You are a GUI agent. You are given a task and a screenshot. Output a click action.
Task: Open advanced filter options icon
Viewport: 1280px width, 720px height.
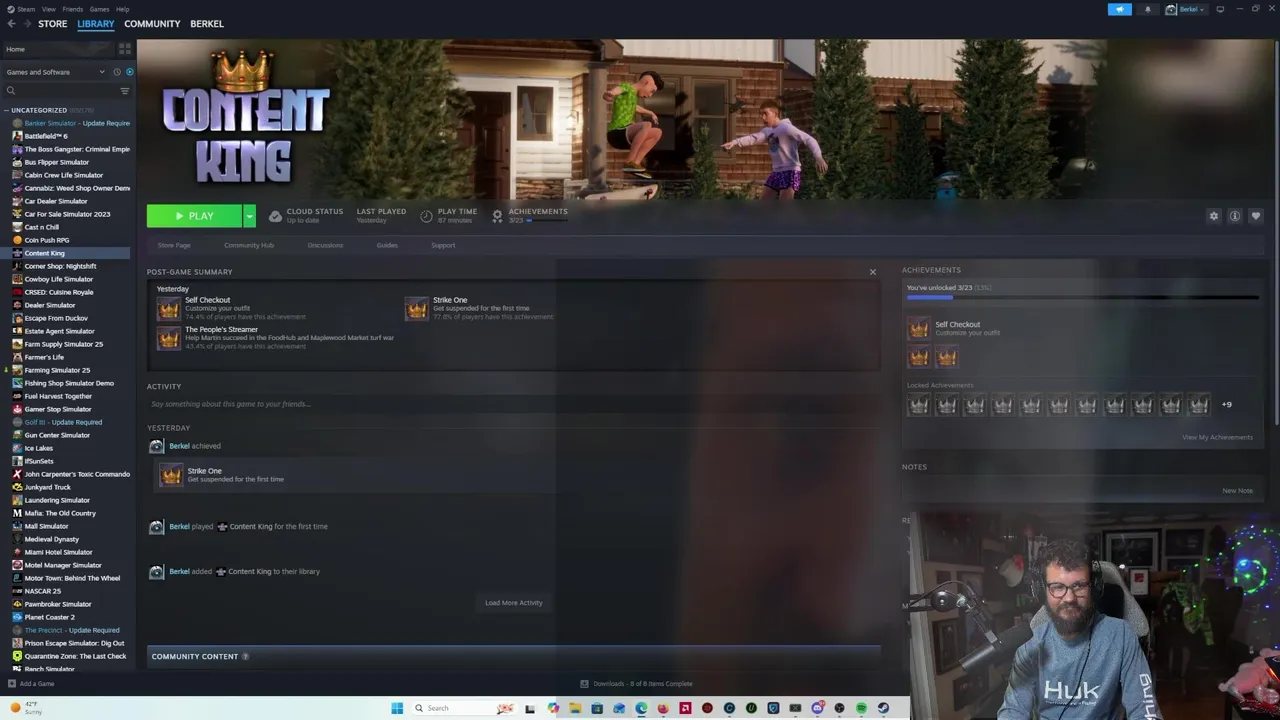click(x=125, y=91)
